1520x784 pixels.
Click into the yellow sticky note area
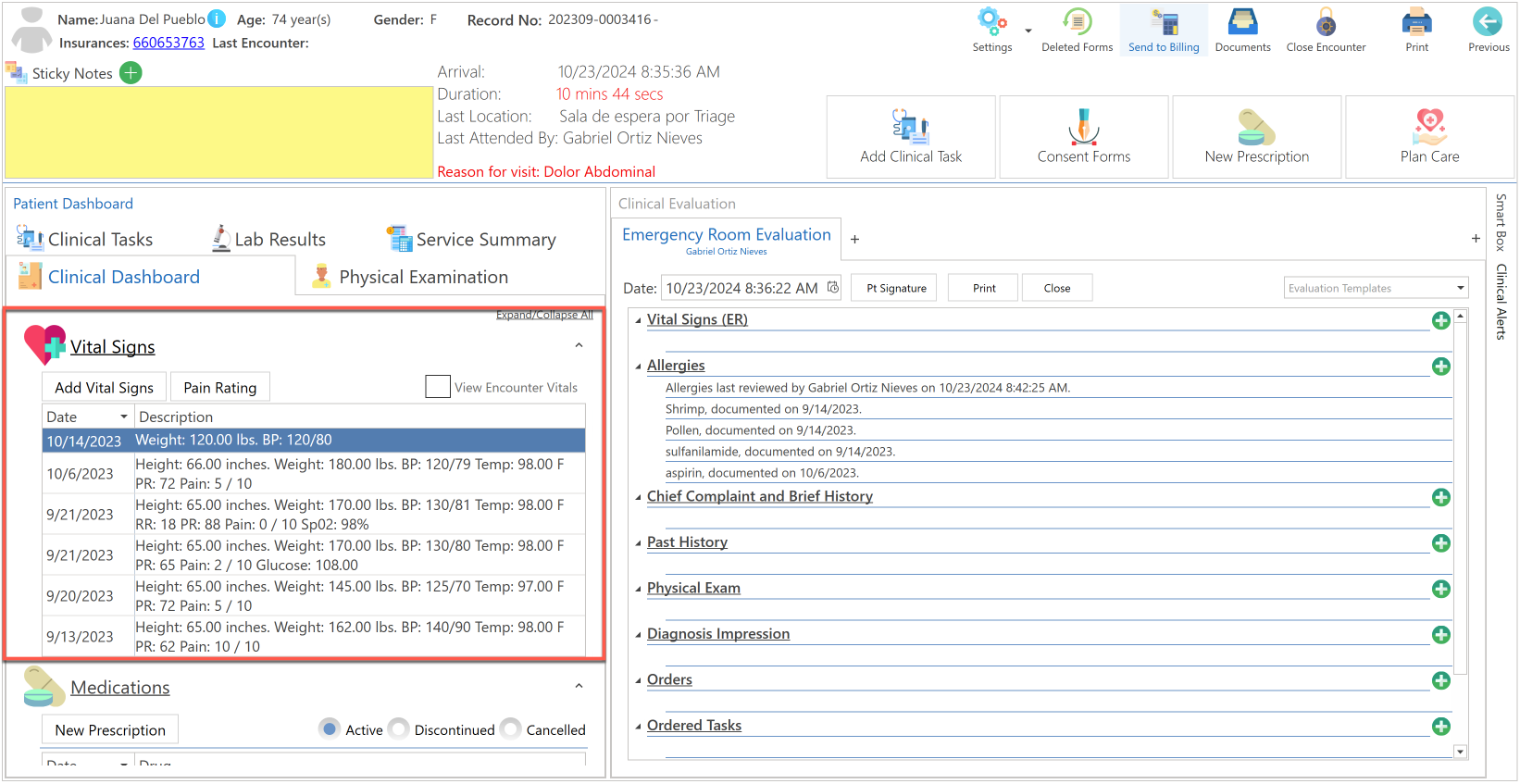click(x=219, y=132)
